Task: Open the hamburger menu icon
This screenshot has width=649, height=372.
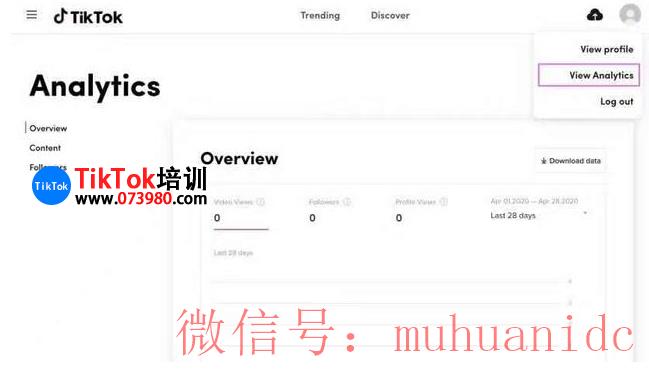Action: pyautogui.click(x=31, y=15)
